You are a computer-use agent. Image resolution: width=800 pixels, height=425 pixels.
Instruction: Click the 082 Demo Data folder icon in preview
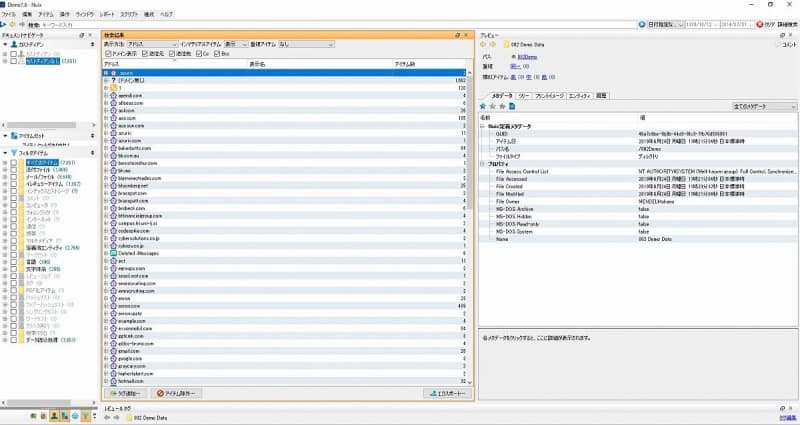coord(506,44)
